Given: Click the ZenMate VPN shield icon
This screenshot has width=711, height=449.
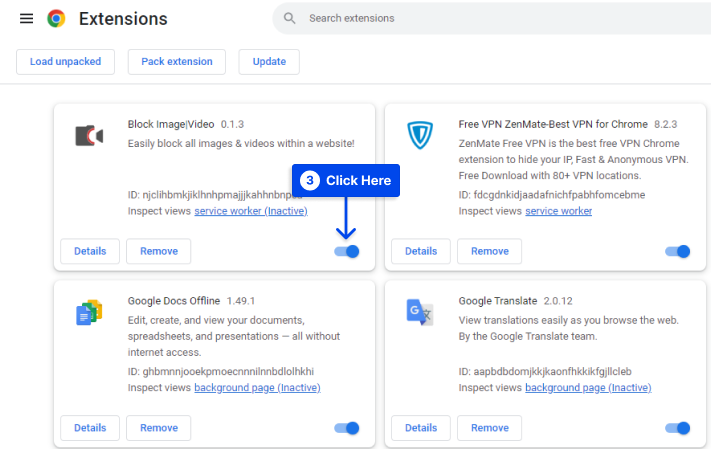Looking at the screenshot, I should [x=420, y=135].
